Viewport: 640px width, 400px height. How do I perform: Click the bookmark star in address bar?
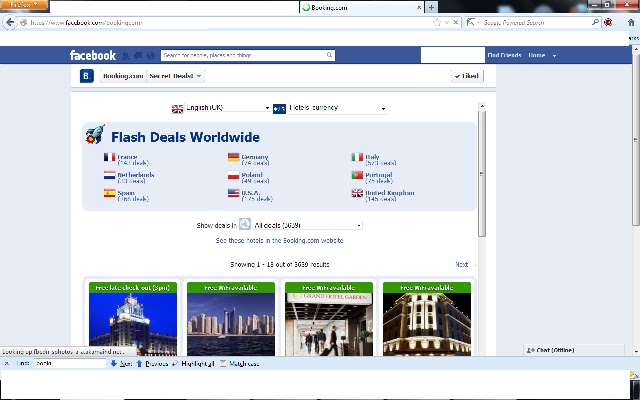[x=437, y=22]
